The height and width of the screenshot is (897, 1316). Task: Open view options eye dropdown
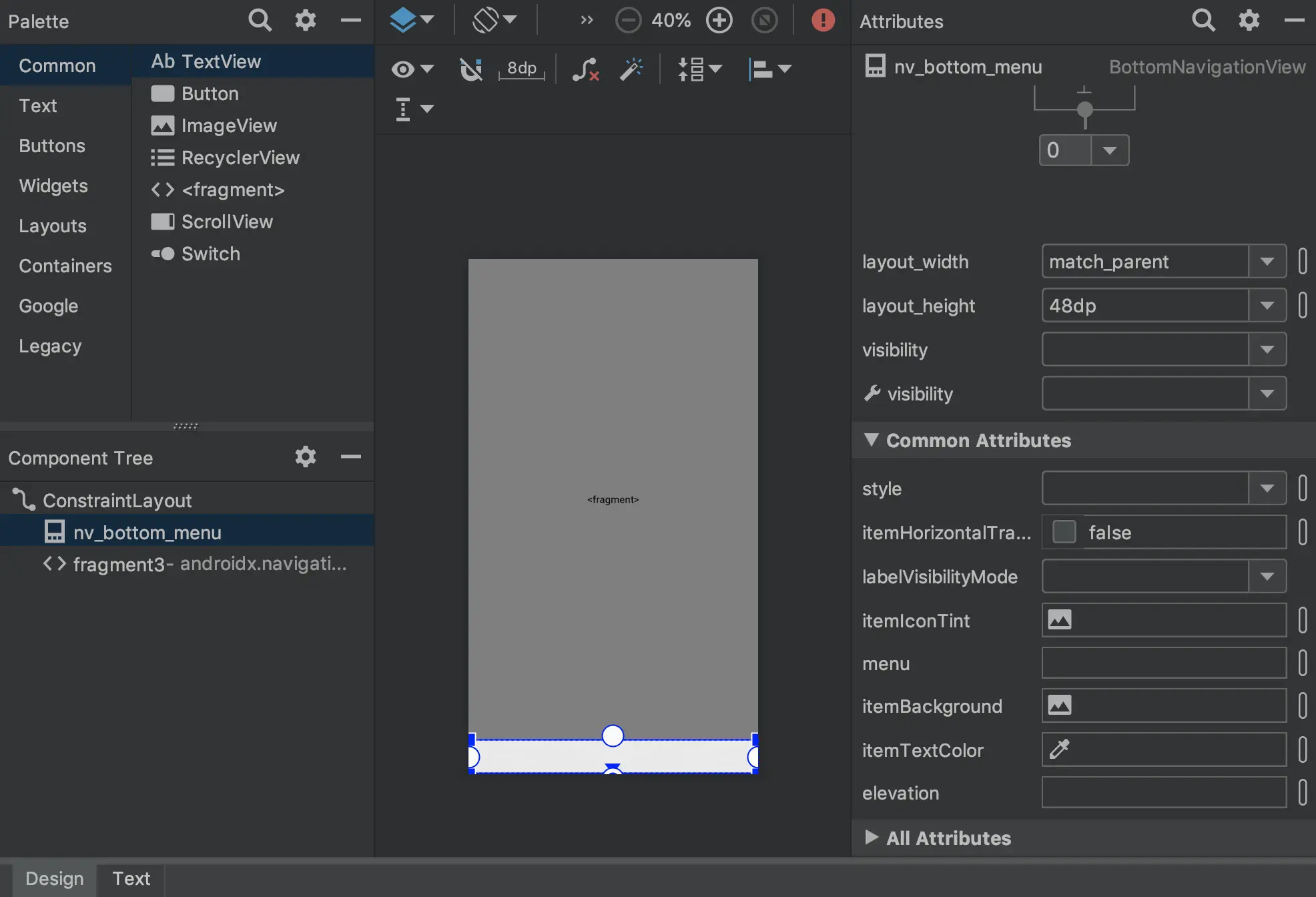point(412,69)
